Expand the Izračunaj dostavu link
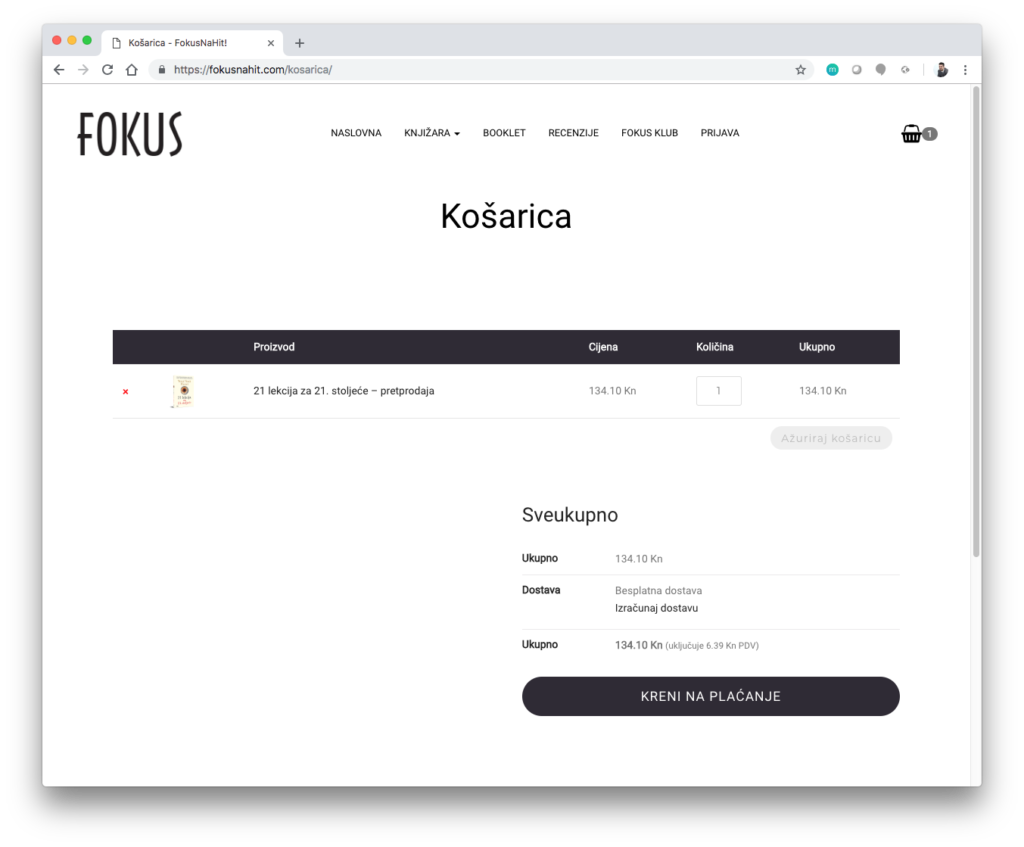 656,608
